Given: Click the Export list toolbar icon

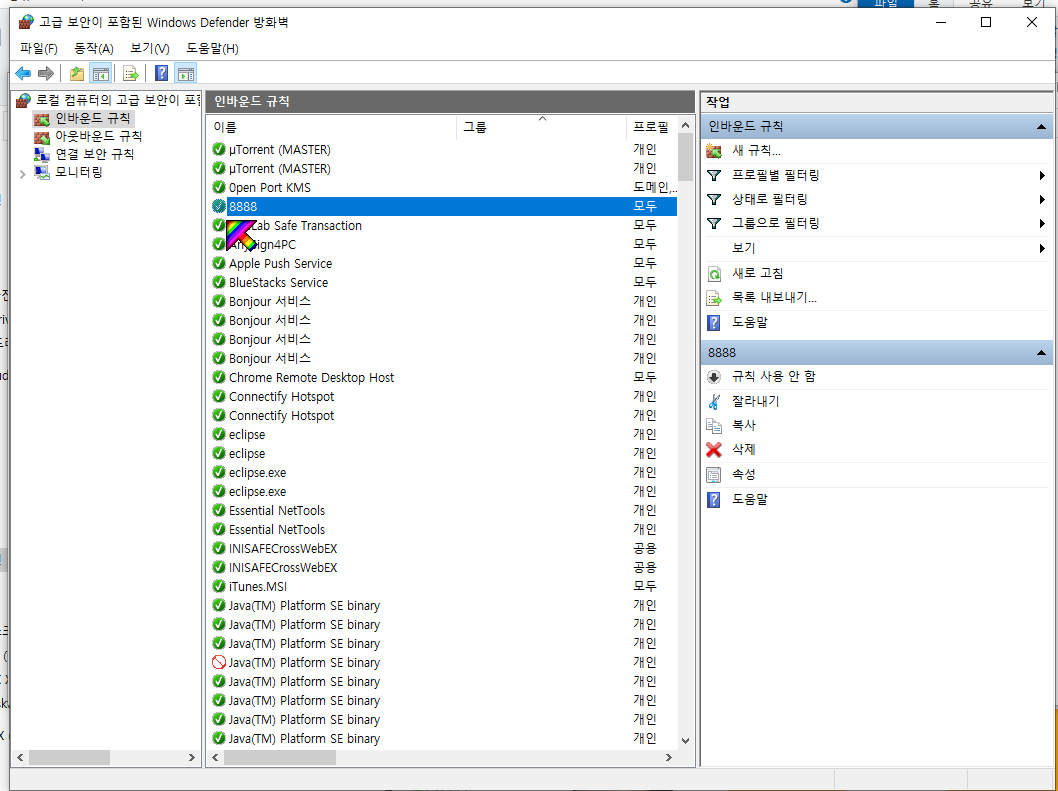Looking at the screenshot, I should tap(131, 74).
